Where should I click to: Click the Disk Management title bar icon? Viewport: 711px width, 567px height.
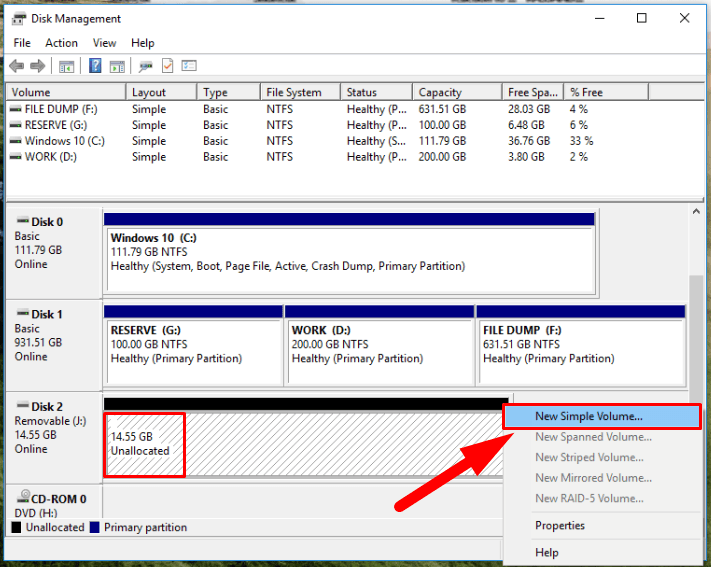click(19, 19)
